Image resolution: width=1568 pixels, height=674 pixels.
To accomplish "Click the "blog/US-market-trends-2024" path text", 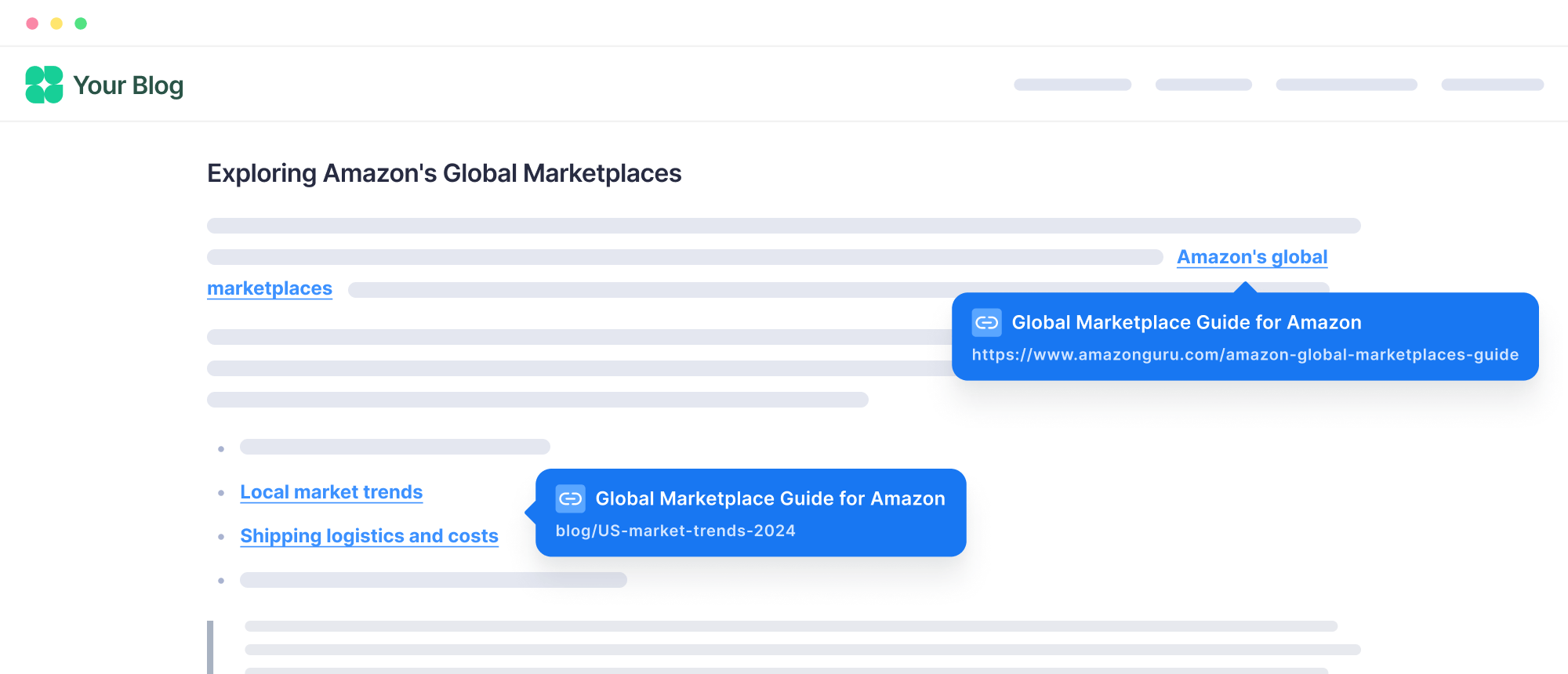I will tap(675, 531).
